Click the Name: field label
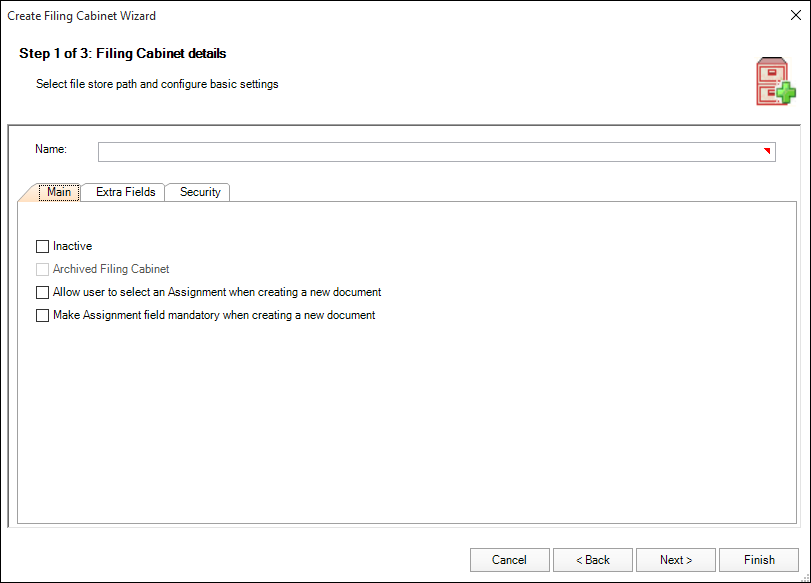The height and width of the screenshot is (583, 811). tap(51, 149)
